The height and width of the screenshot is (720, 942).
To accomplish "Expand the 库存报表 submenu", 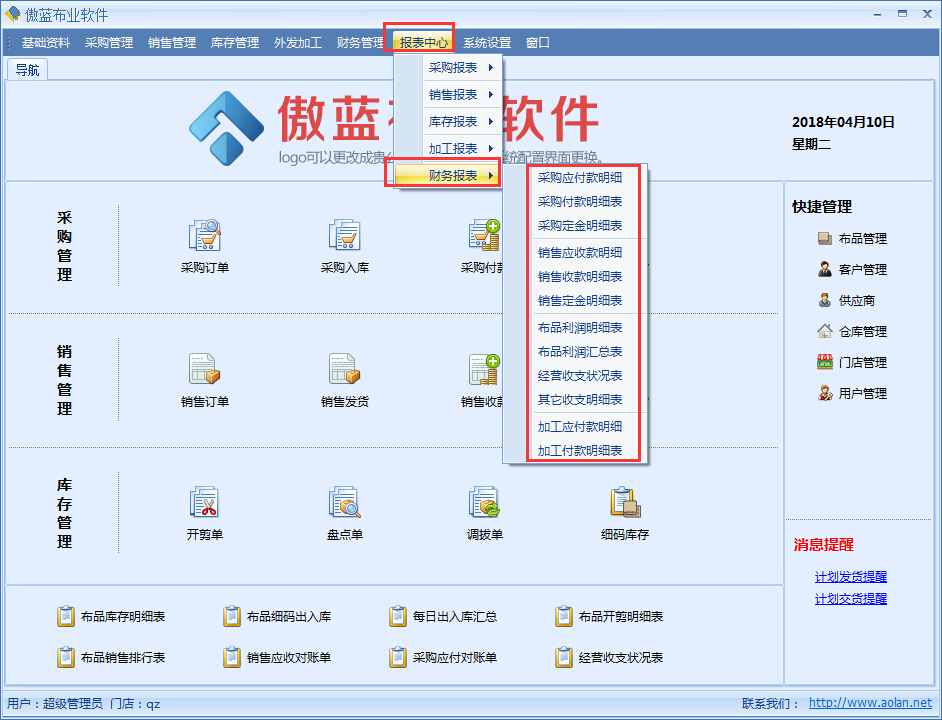I will click(x=453, y=122).
